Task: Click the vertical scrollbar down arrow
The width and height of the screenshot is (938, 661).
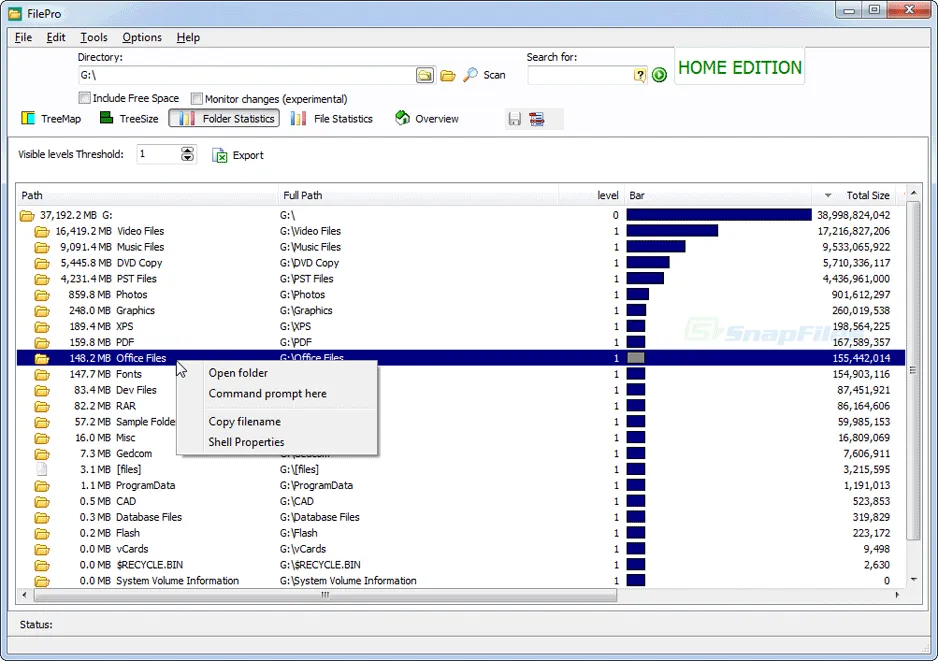Action: [913, 579]
